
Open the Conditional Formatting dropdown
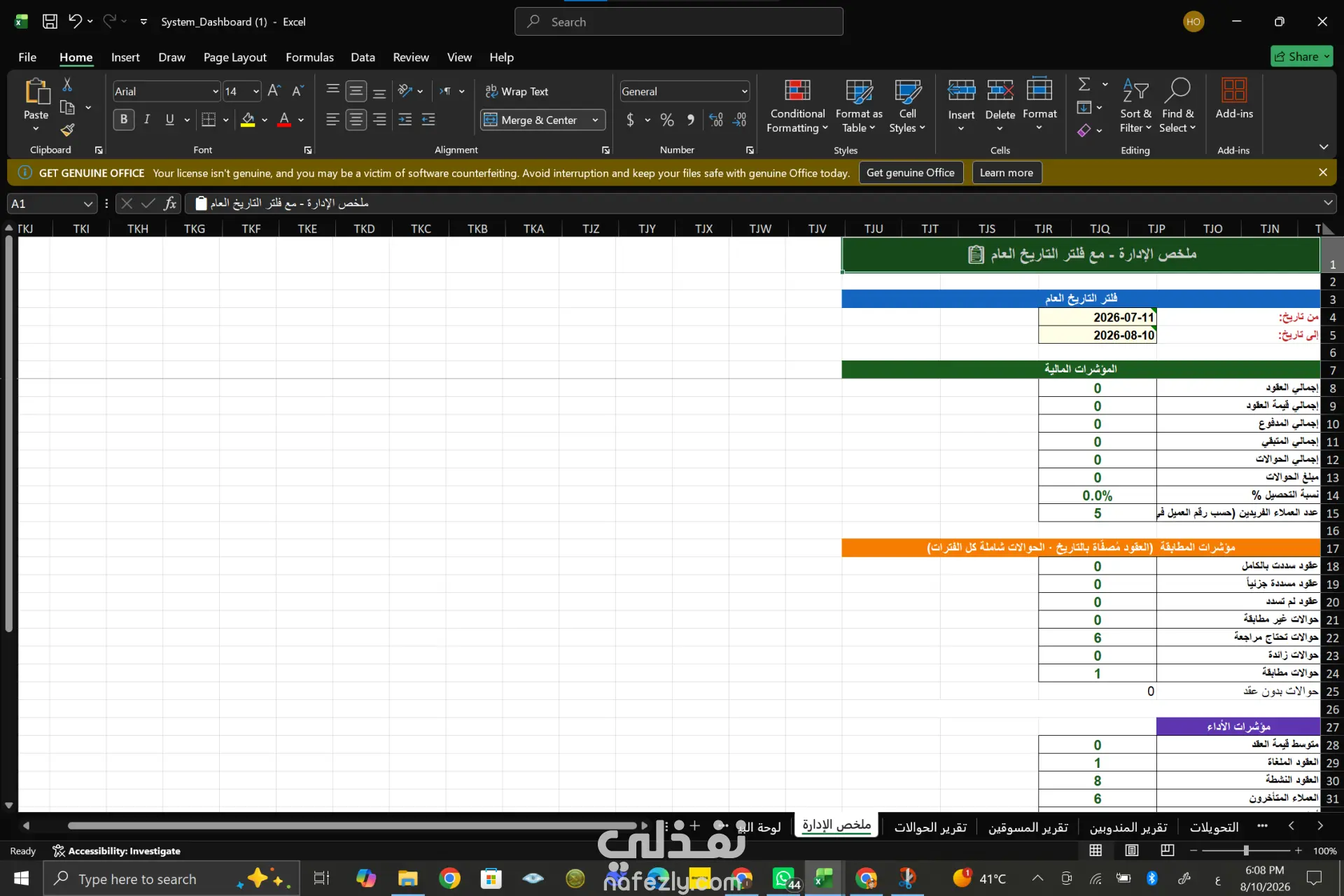797,105
